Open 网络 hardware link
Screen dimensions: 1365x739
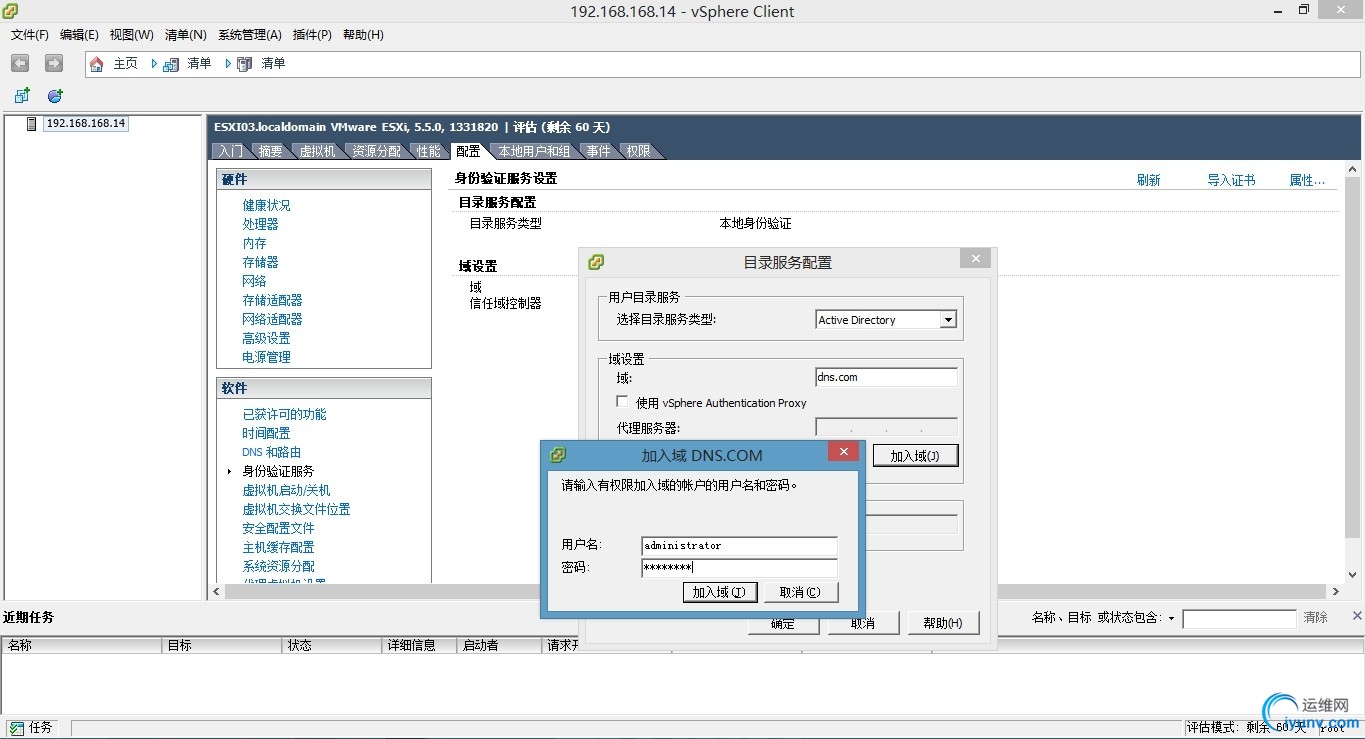(x=254, y=281)
